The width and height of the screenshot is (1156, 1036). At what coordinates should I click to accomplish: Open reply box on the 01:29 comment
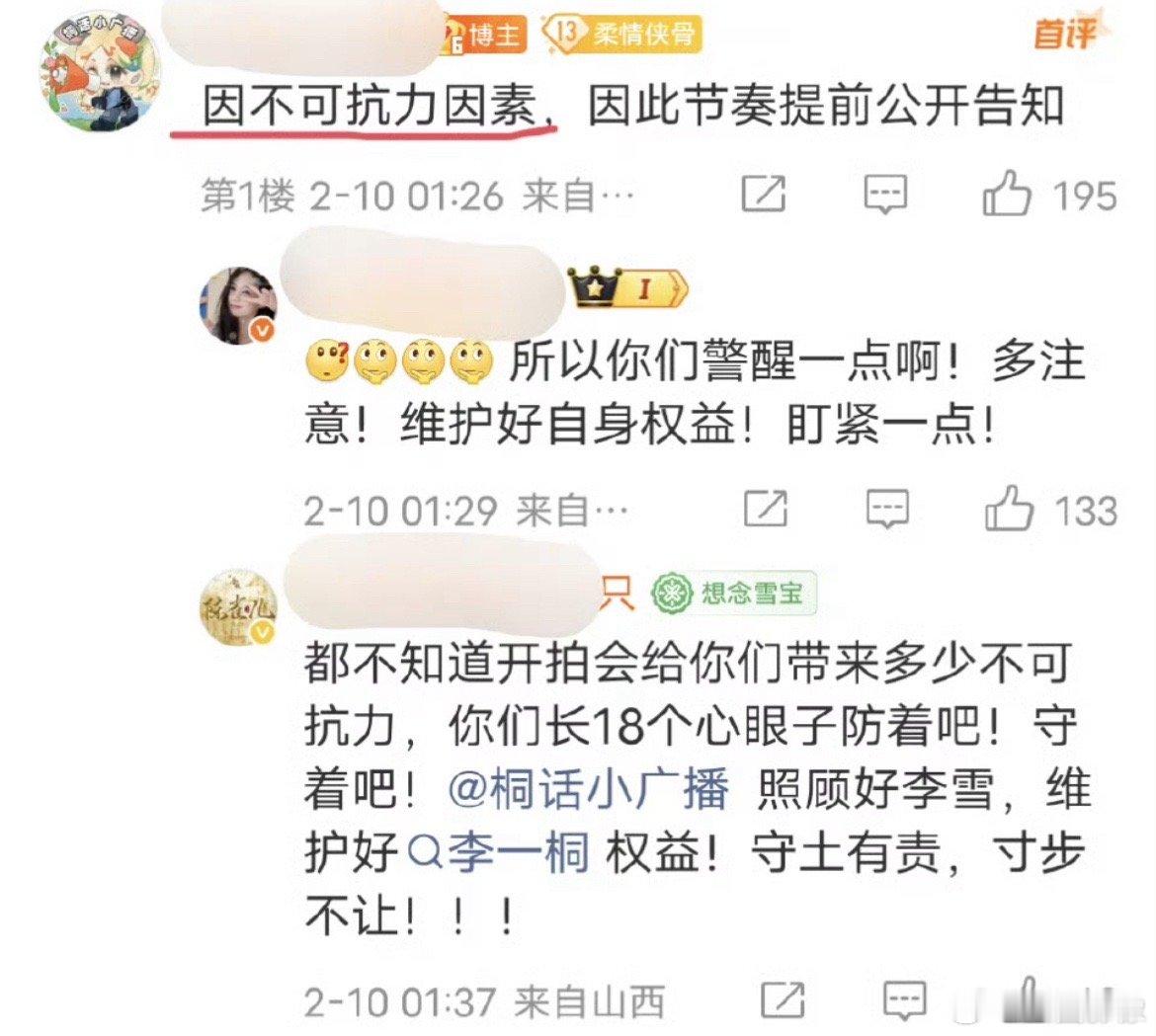[x=887, y=509]
